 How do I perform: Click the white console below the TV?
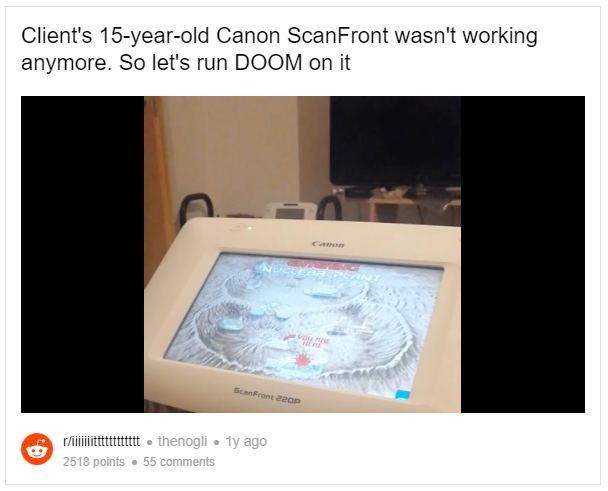290,210
